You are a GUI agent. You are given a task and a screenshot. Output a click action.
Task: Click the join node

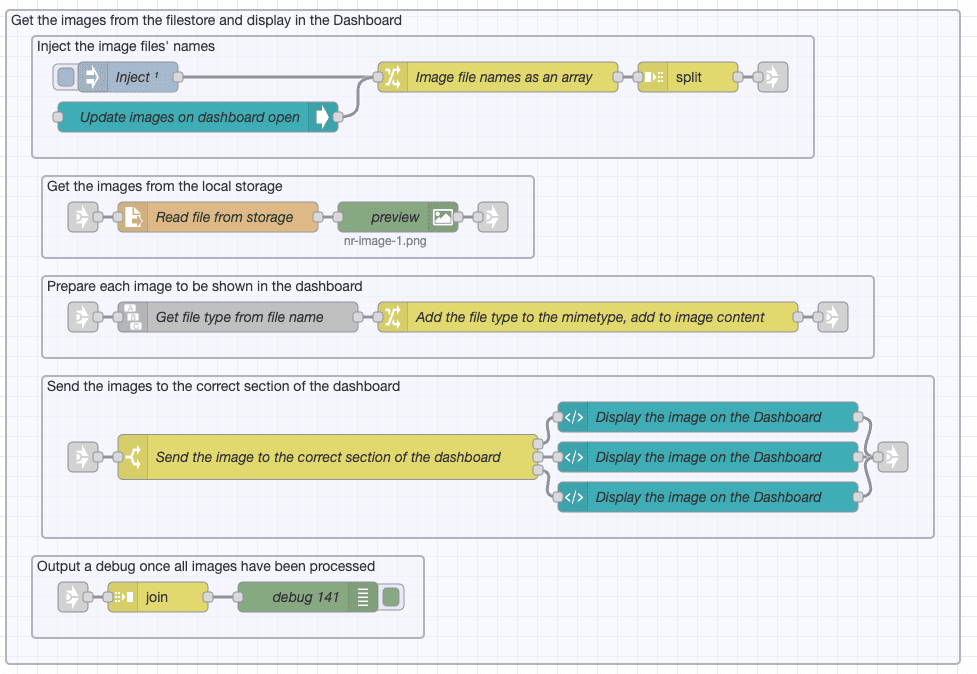[x=157, y=598]
